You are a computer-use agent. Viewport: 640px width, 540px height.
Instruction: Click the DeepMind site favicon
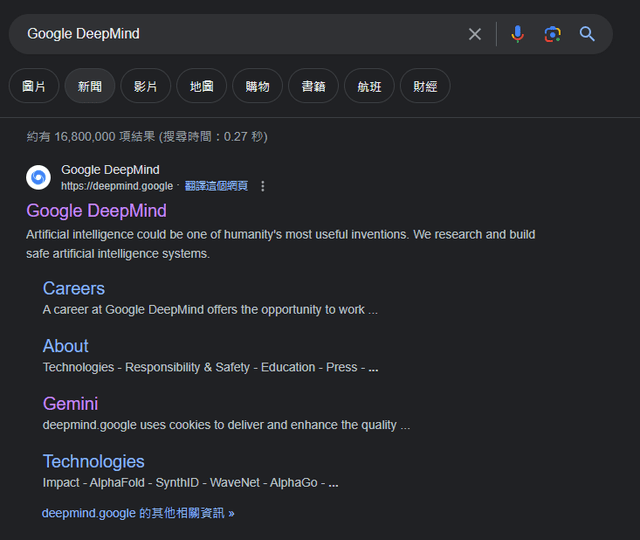tap(38, 178)
